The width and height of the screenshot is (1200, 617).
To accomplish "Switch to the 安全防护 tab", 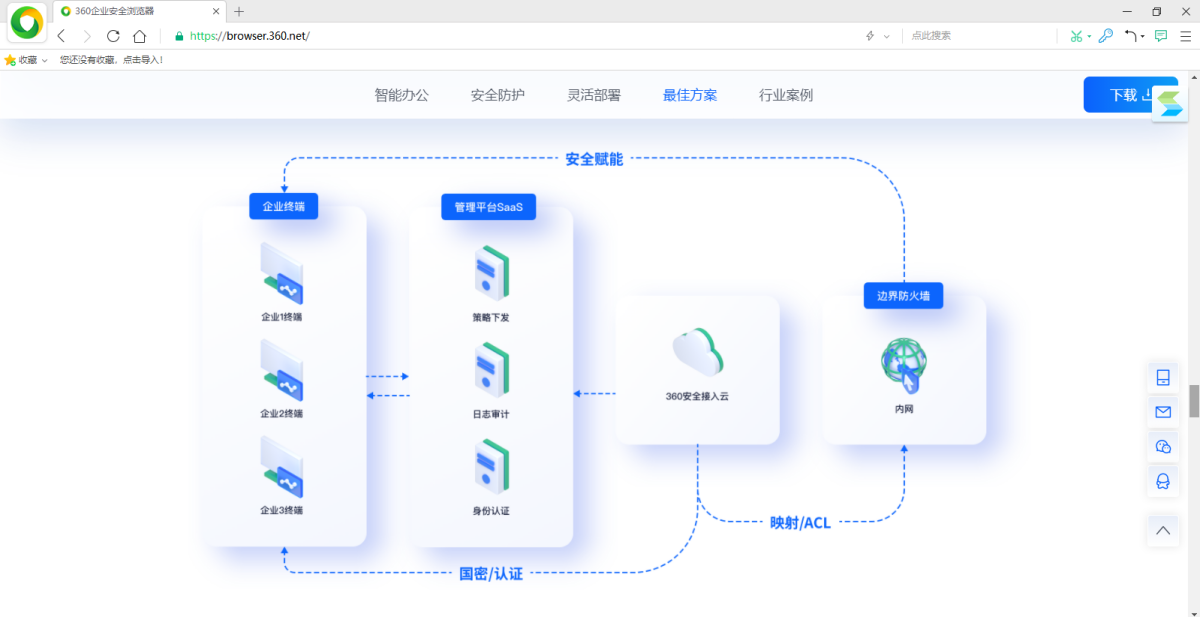I will pos(497,94).
